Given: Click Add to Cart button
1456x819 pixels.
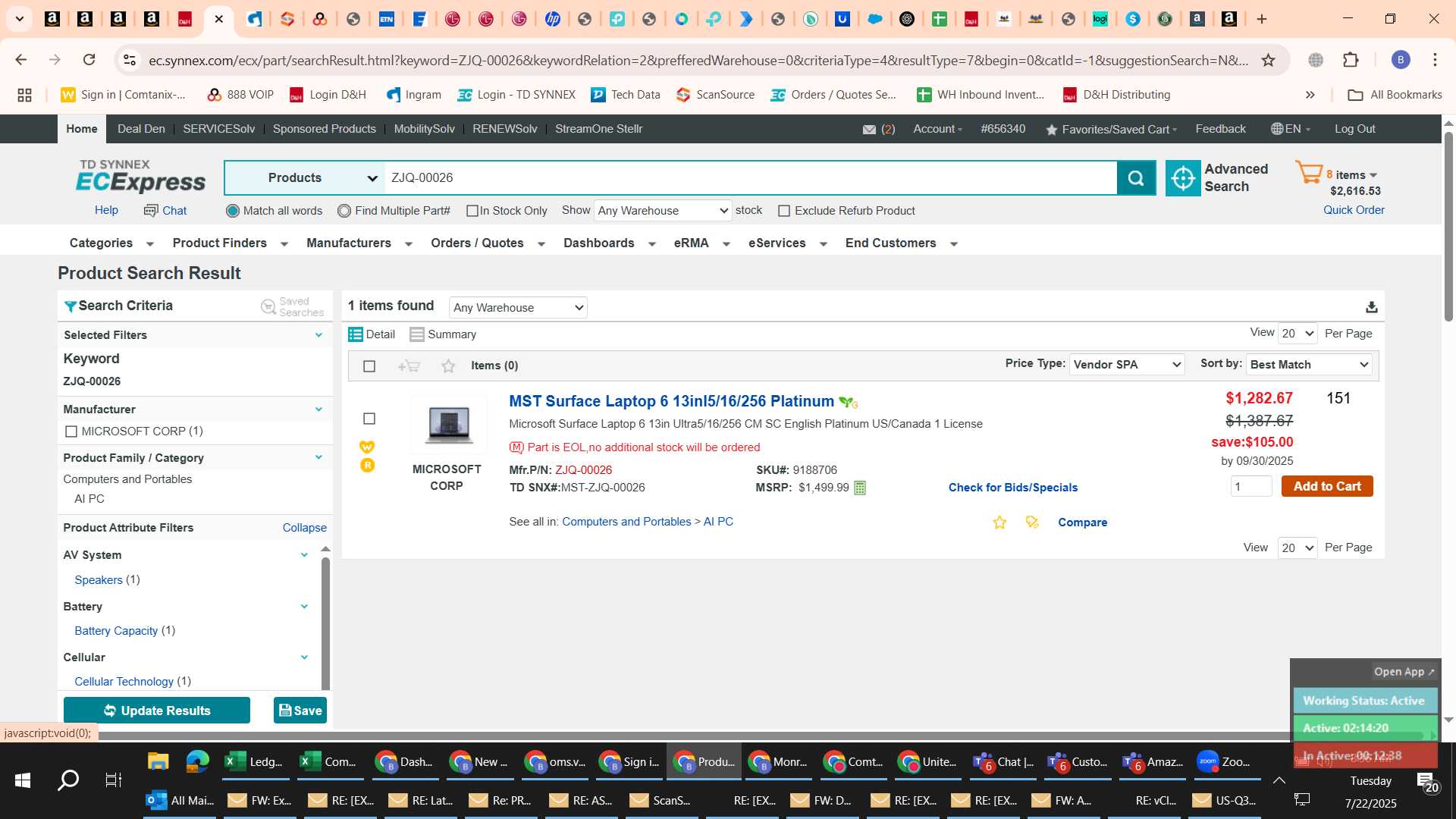Looking at the screenshot, I should (1327, 487).
